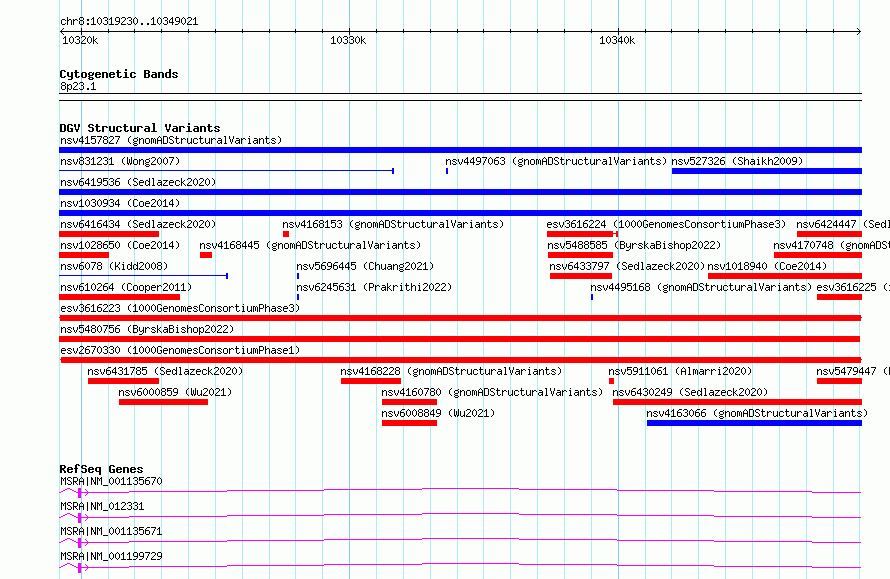The image size is (890, 579).
Task: Click the blue nsv527326 variant bar
Action: [767, 171]
